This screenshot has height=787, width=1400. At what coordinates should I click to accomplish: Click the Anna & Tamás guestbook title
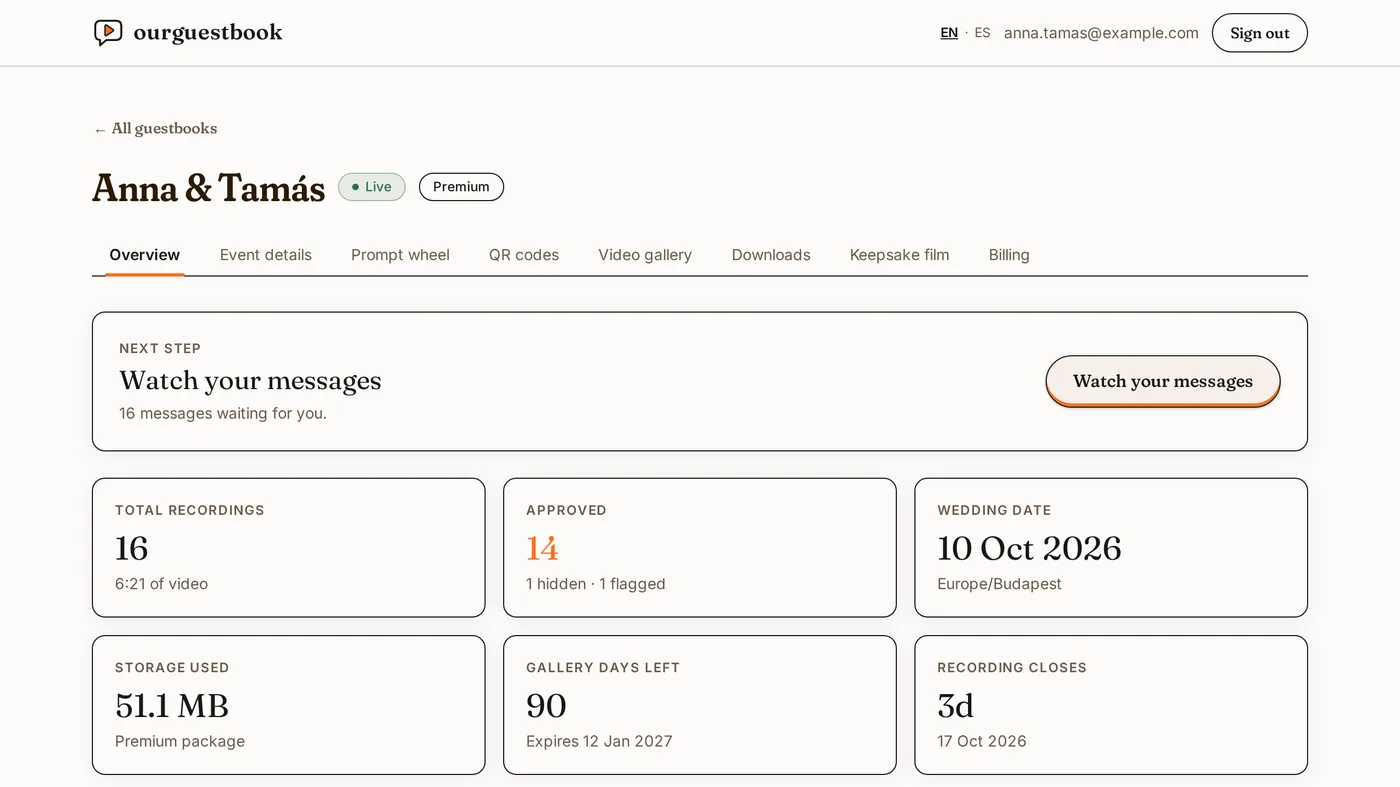(x=209, y=188)
